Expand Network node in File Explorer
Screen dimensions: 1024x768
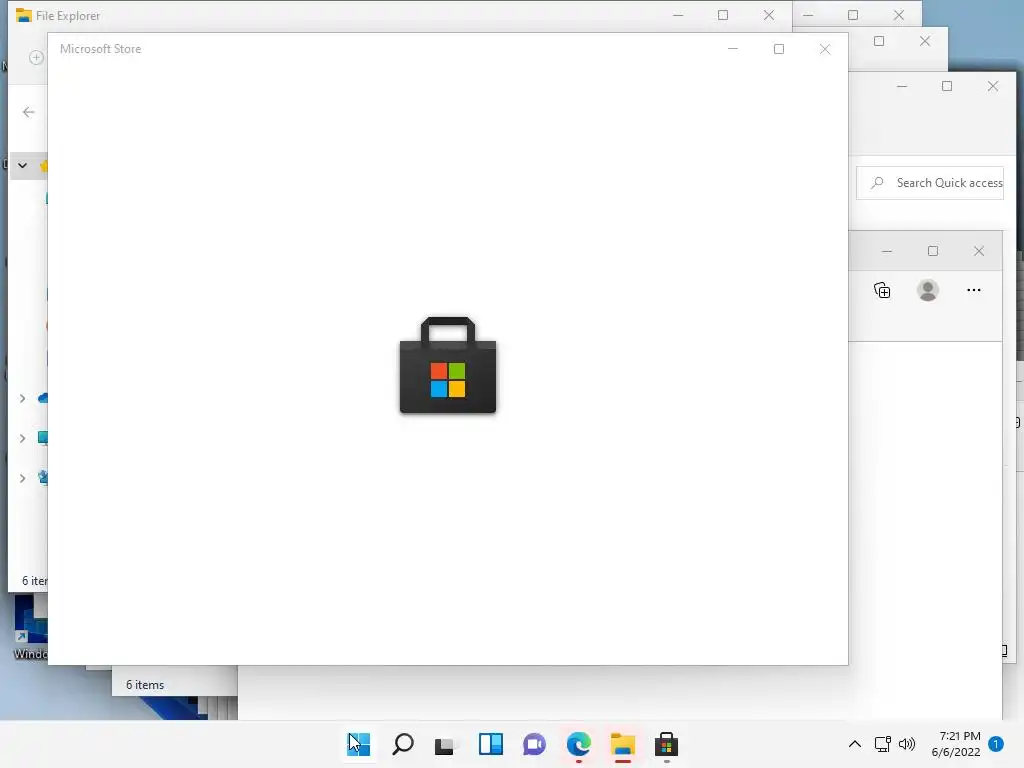point(22,479)
